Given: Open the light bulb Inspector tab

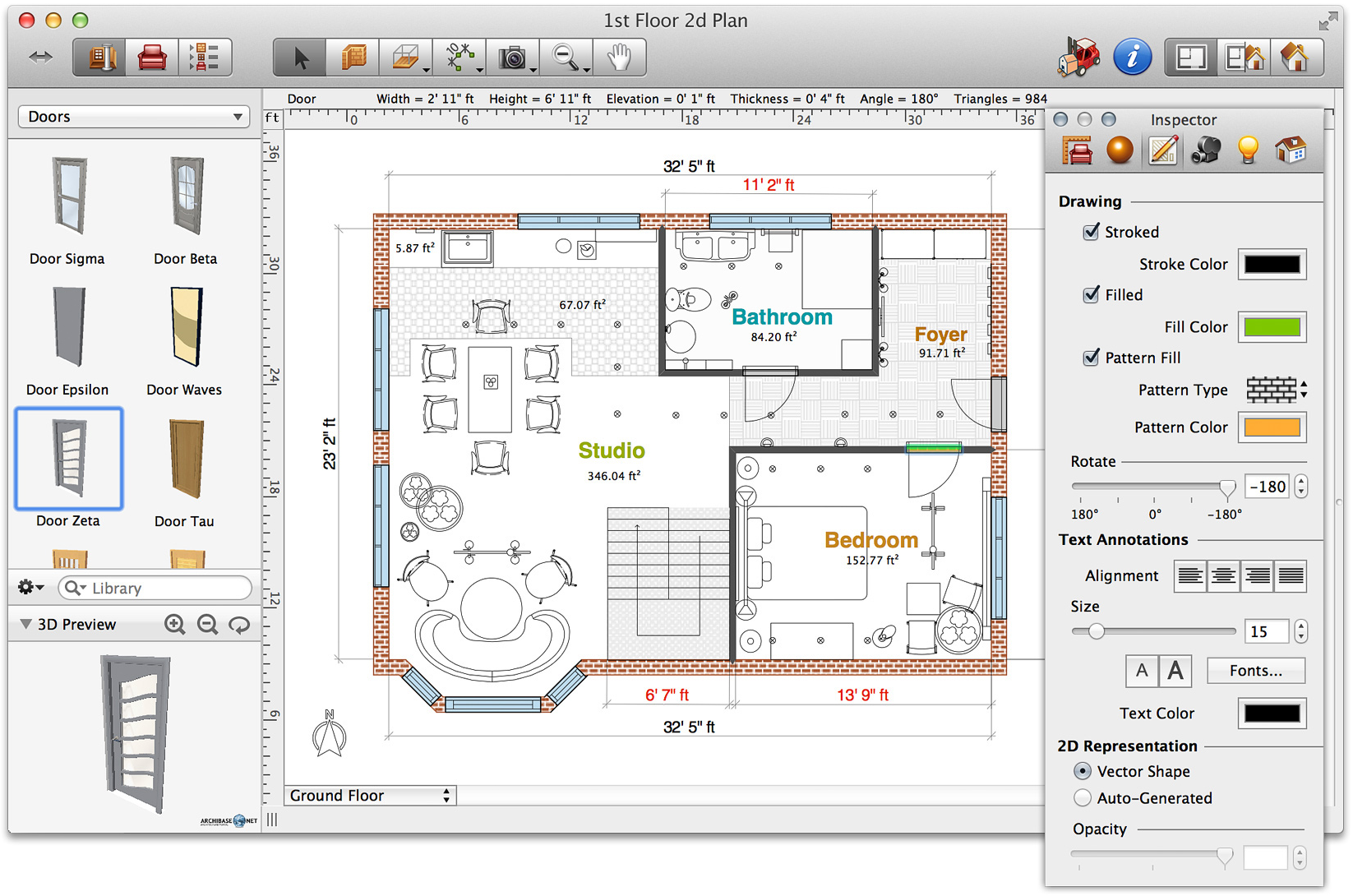Looking at the screenshot, I should point(1248,150).
